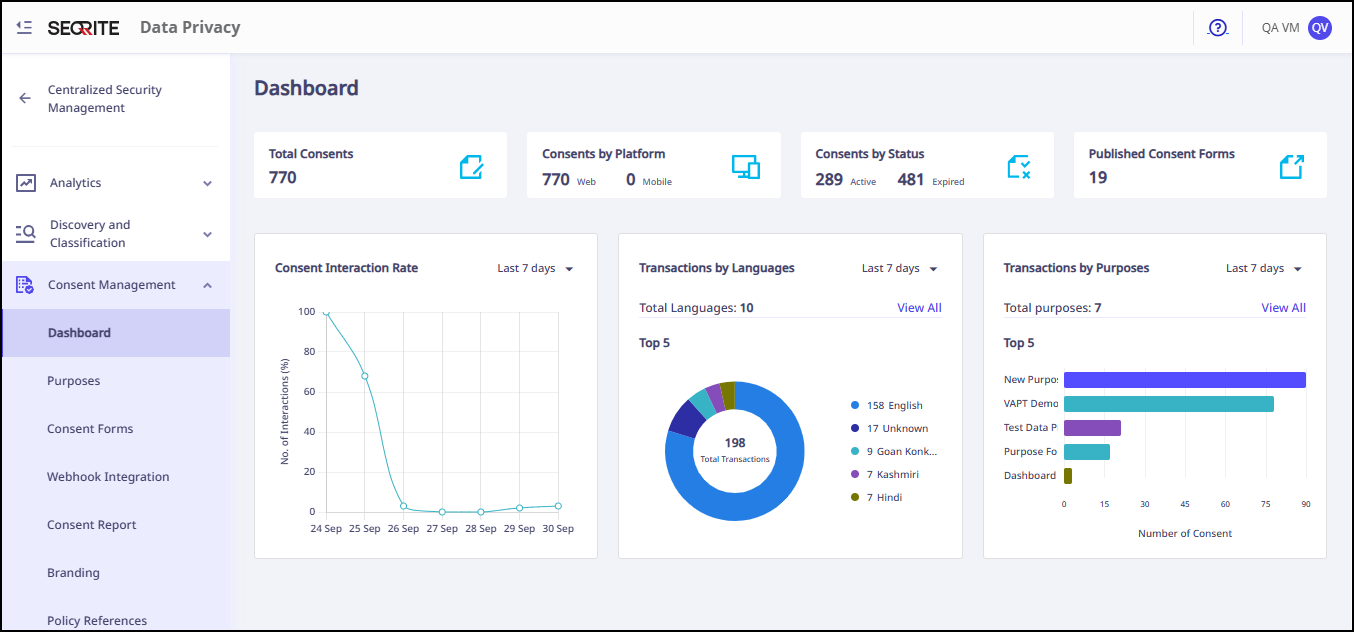This screenshot has width=1354, height=632.
Task: Click the QV user avatar
Action: coord(1320,28)
